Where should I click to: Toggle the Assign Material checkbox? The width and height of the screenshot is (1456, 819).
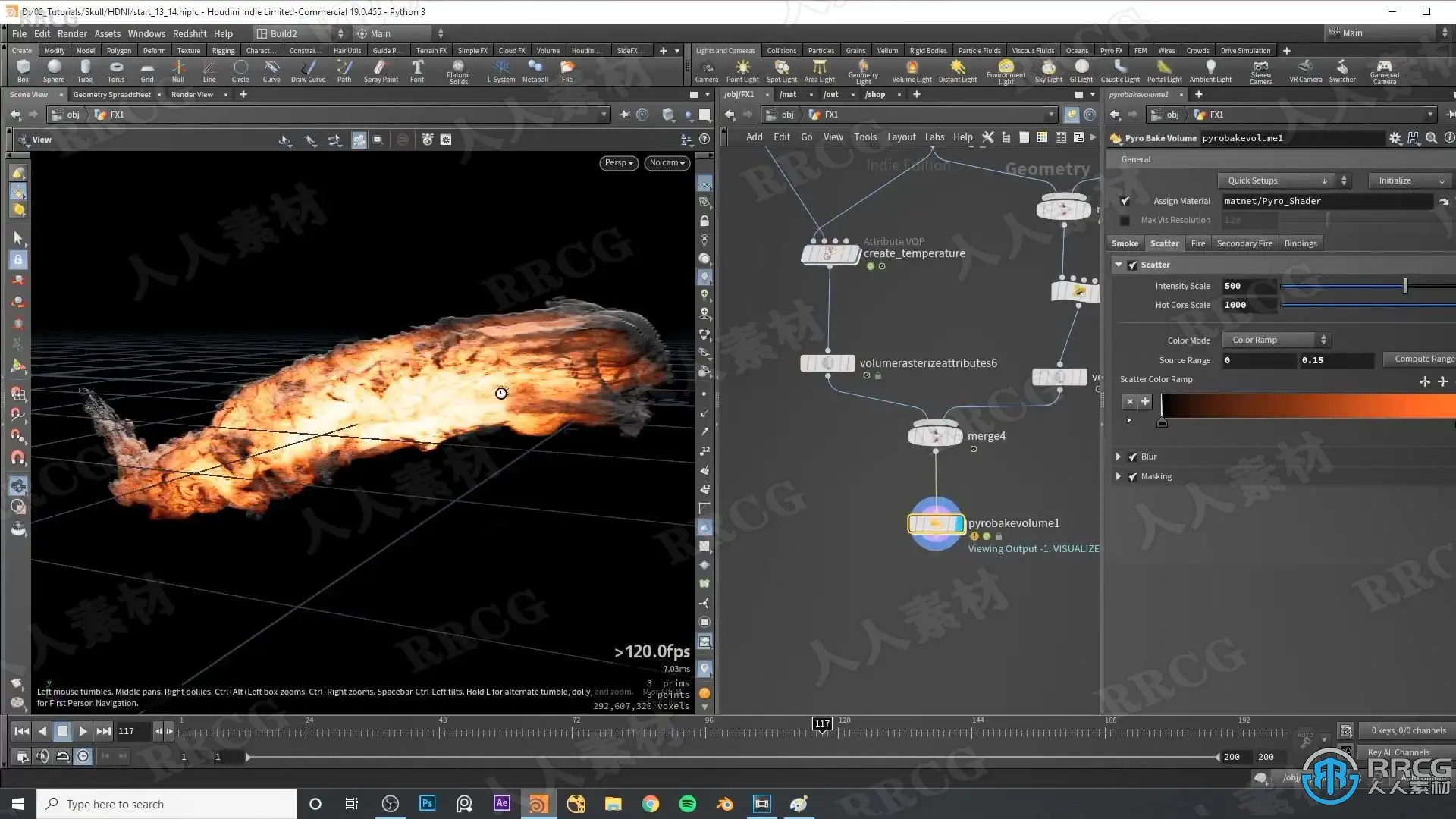[1125, 201]
